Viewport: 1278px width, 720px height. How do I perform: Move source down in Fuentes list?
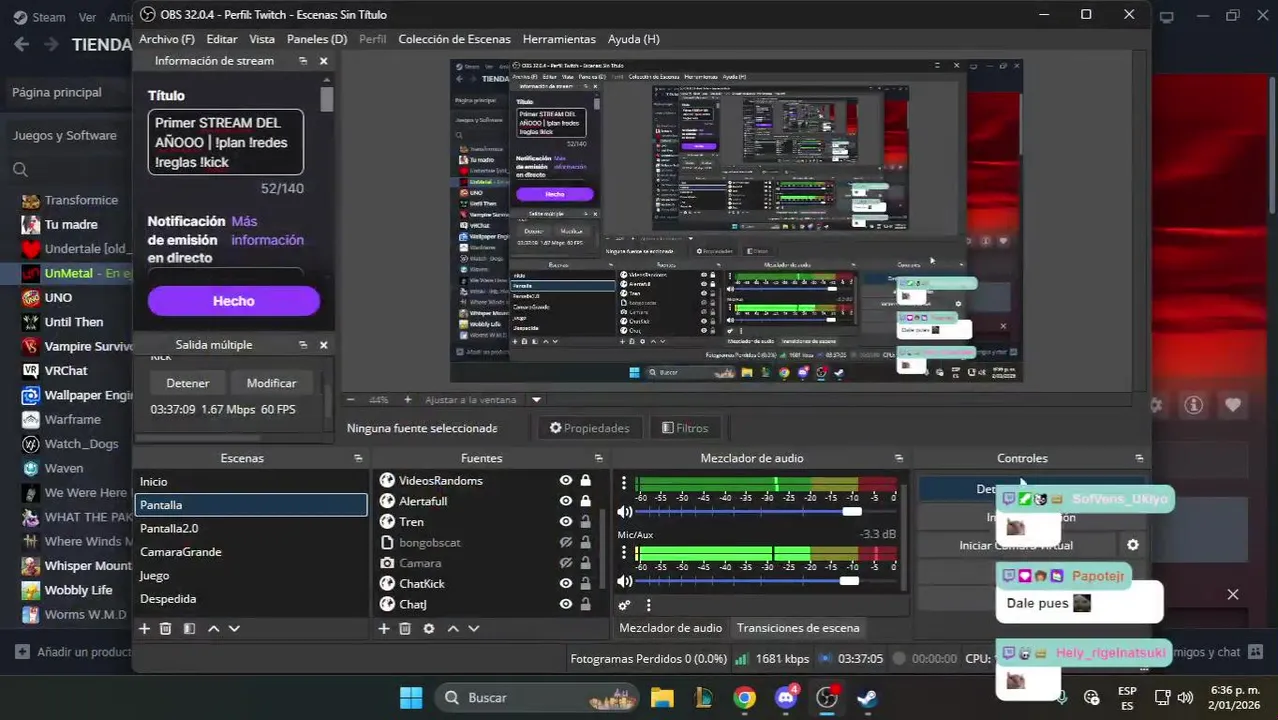coord(474,629)
